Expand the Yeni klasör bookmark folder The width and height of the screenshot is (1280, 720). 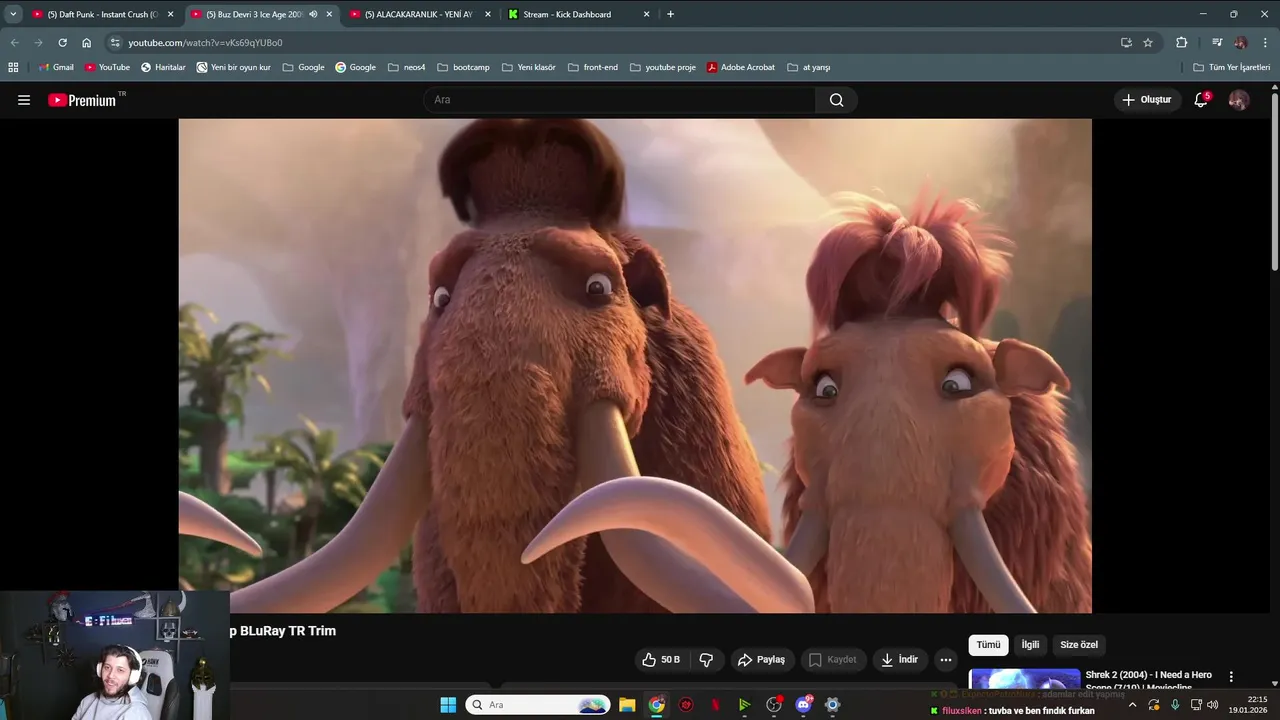[x=529, y=67]
